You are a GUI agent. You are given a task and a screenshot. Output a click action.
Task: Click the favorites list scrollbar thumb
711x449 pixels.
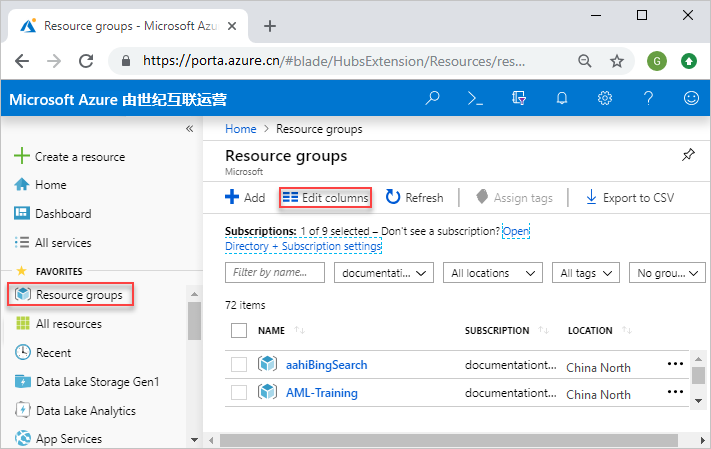[194, 321]
